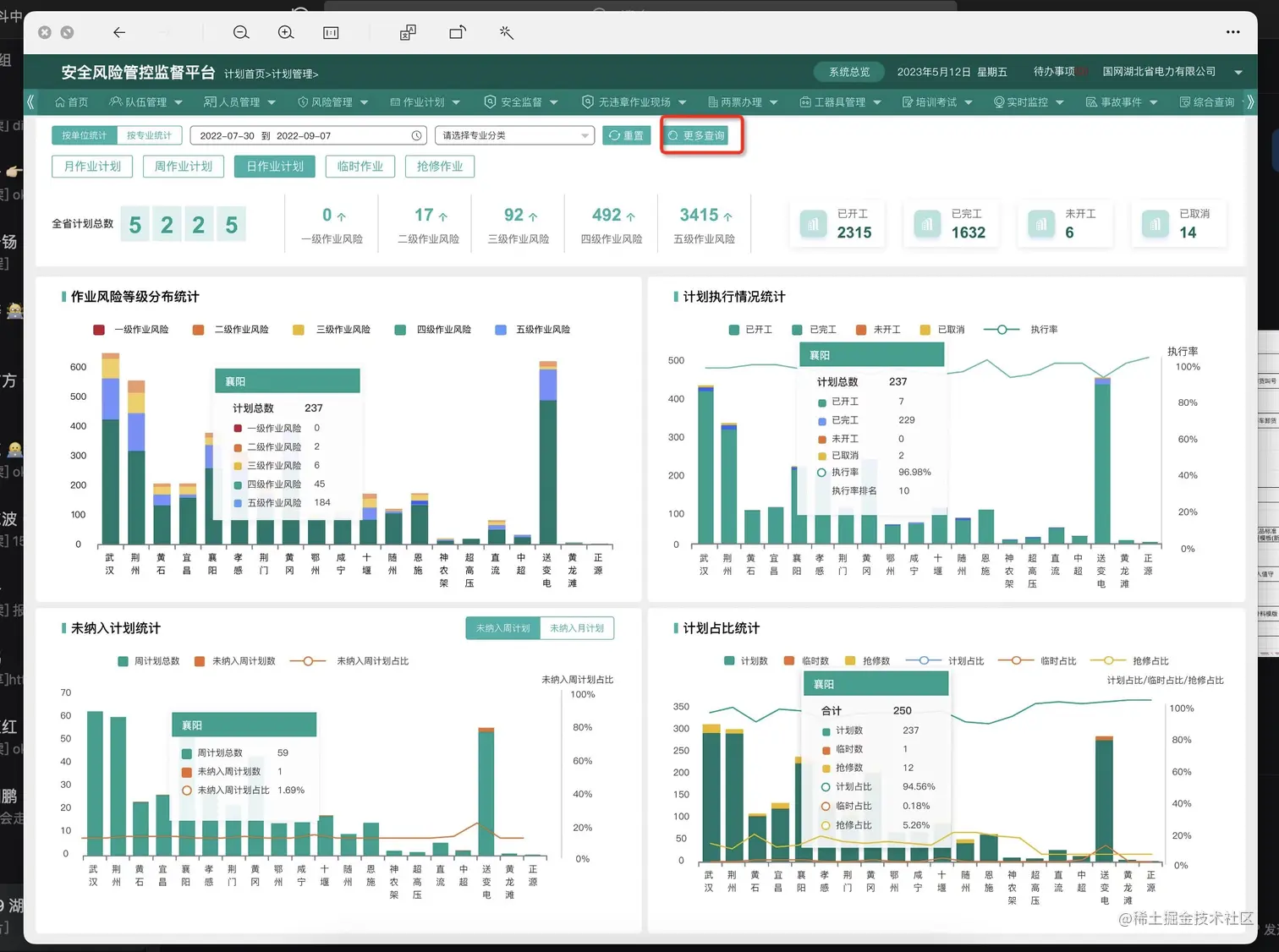The width and height of the screenshot is (1279, 952).
Task: Toggle 执行率 line in execution chart legend
Action: point(1021,330)
